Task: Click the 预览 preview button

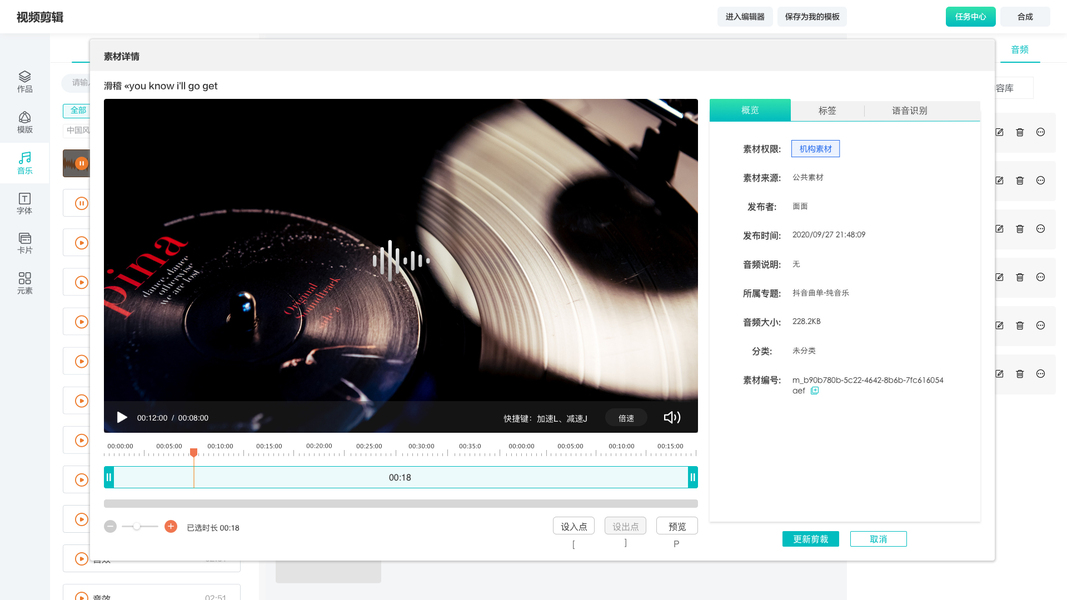Action: coord(677,527)
